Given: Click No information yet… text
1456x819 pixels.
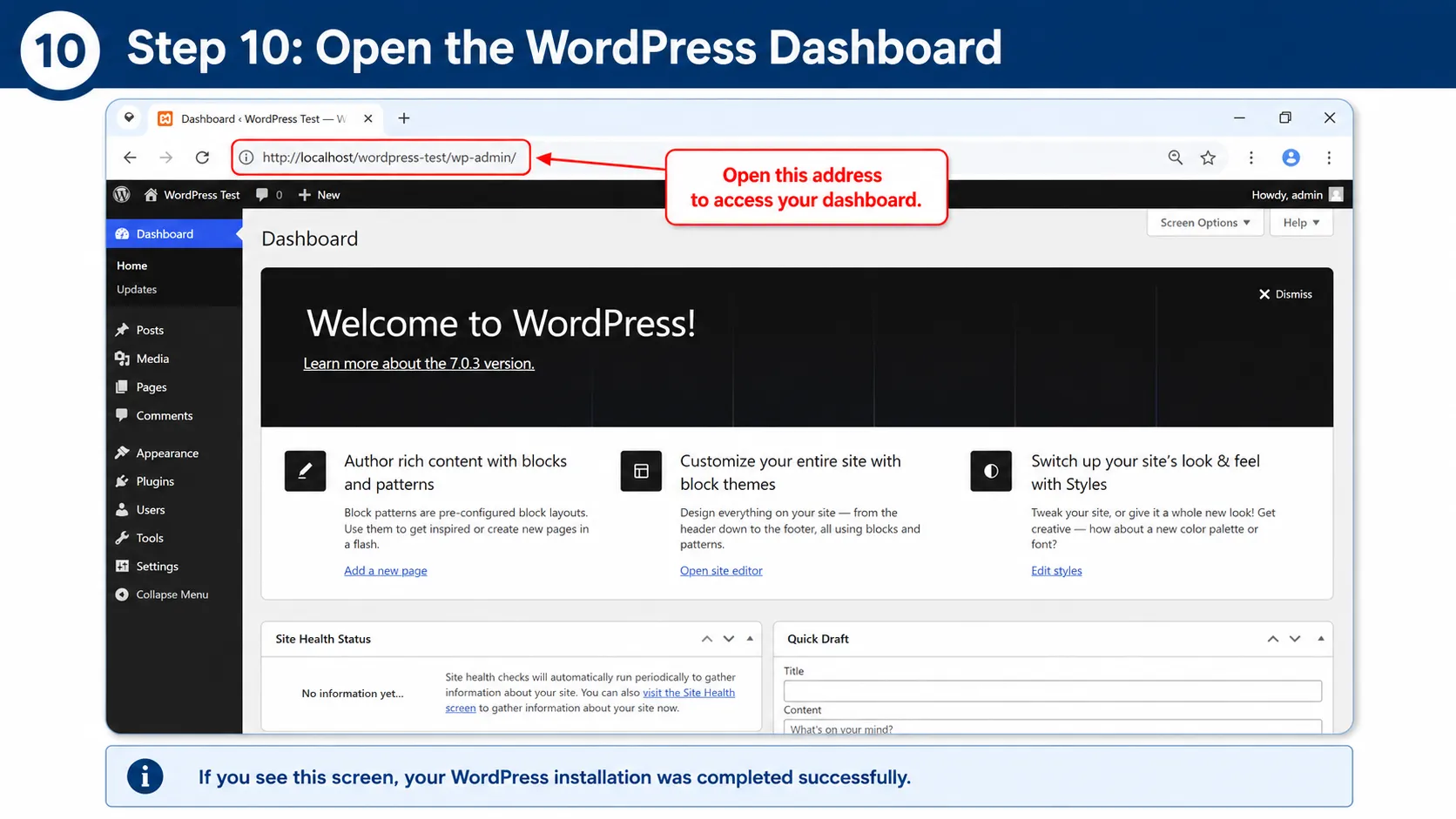Looking at the screenshot, I should click(x=353, y=694).
